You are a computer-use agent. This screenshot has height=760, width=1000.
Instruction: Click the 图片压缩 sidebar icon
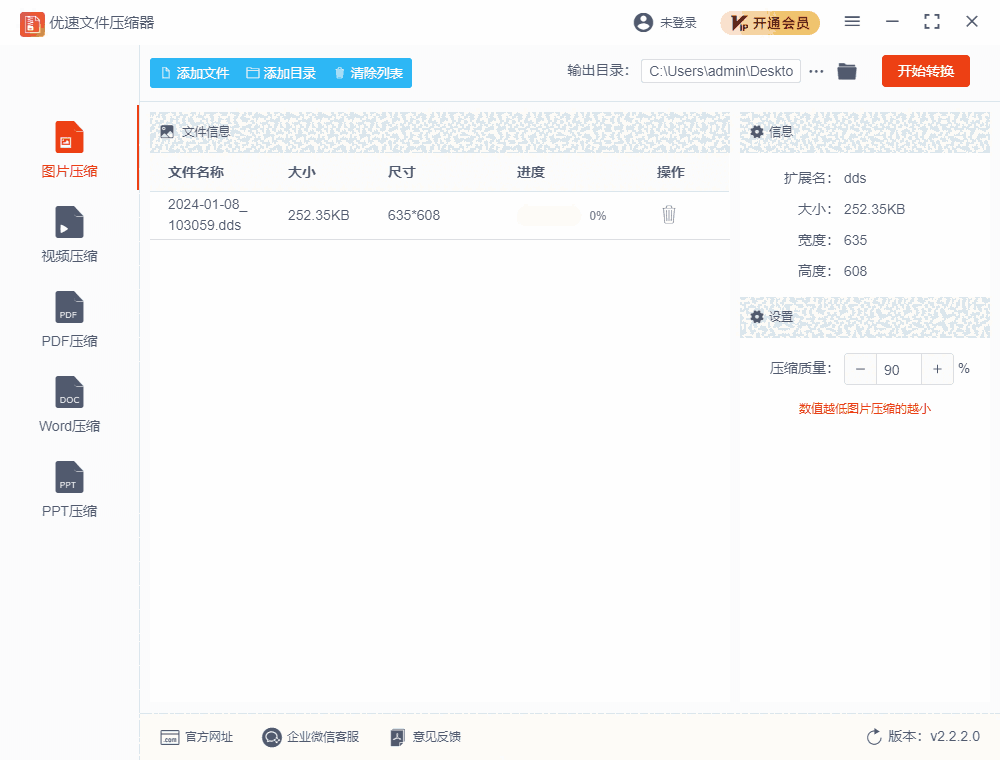tap(68, 146)
